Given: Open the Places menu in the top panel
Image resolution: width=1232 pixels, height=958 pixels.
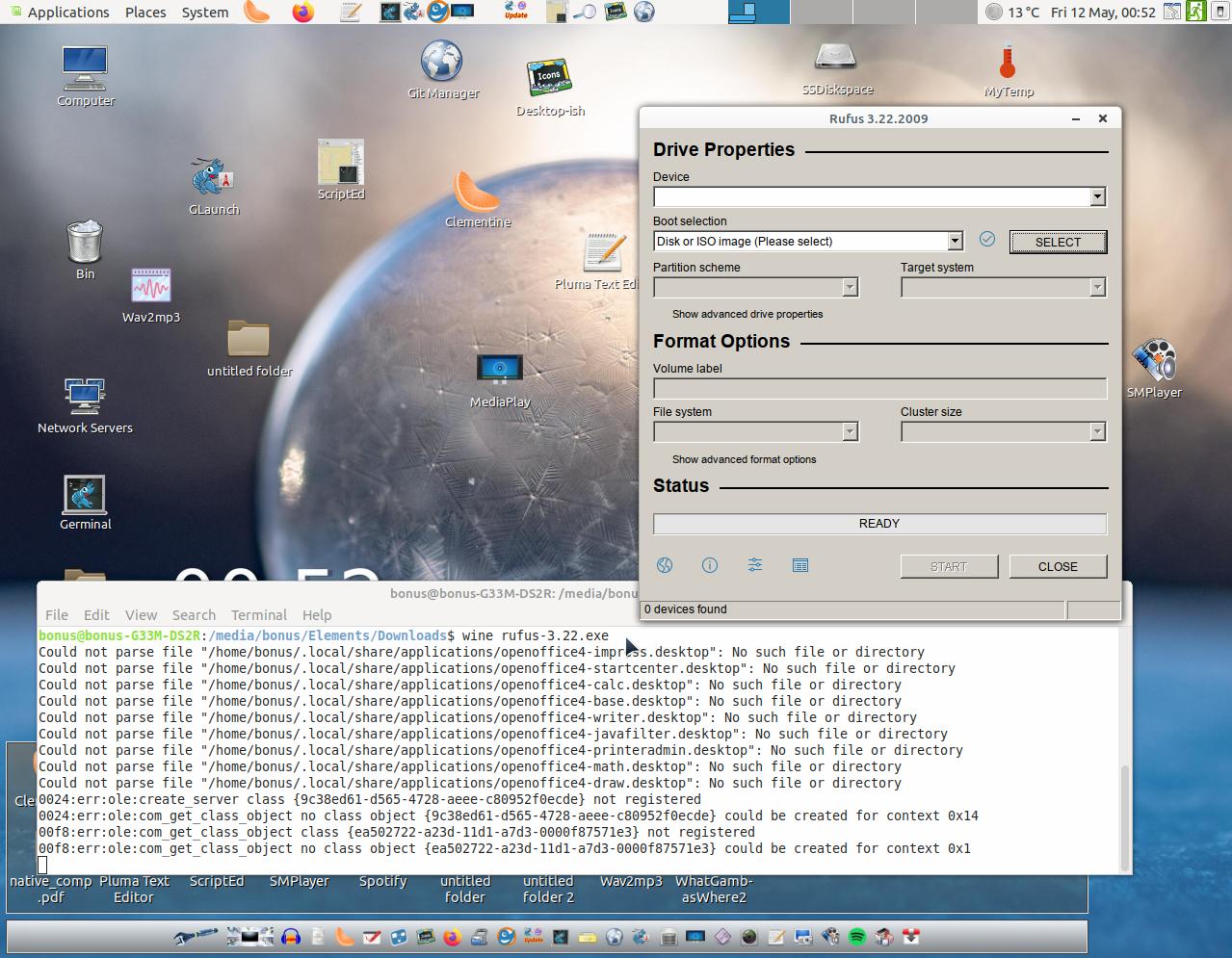Looking at the screenshot, I should click(x=145, y=13).
